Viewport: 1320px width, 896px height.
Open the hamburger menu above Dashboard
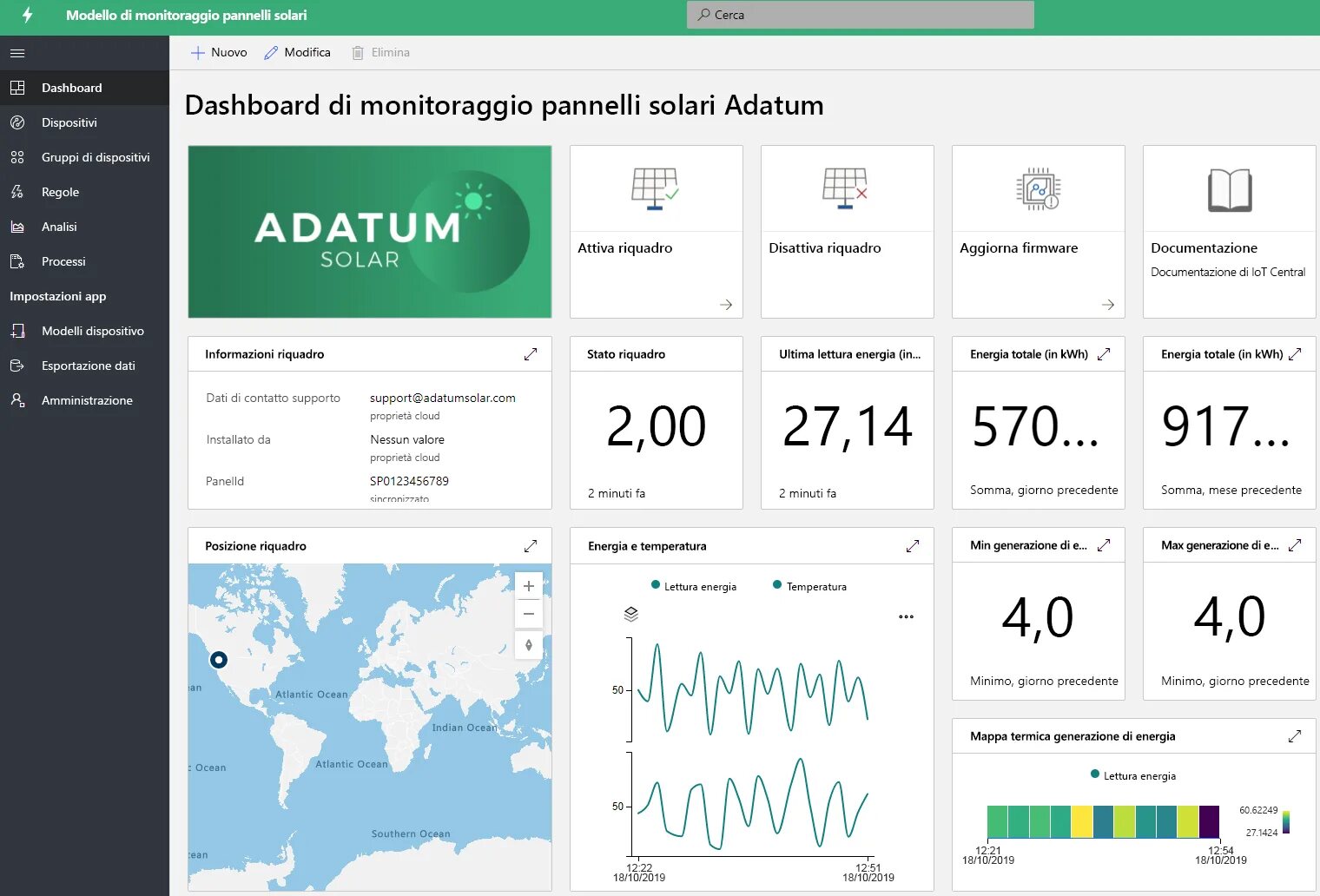tap(16, 53)
